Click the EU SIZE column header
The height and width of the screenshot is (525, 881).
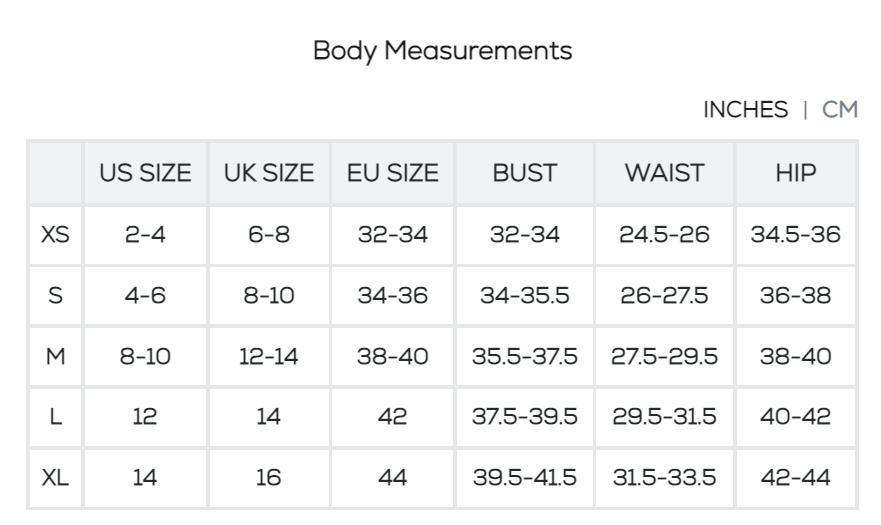392,174
